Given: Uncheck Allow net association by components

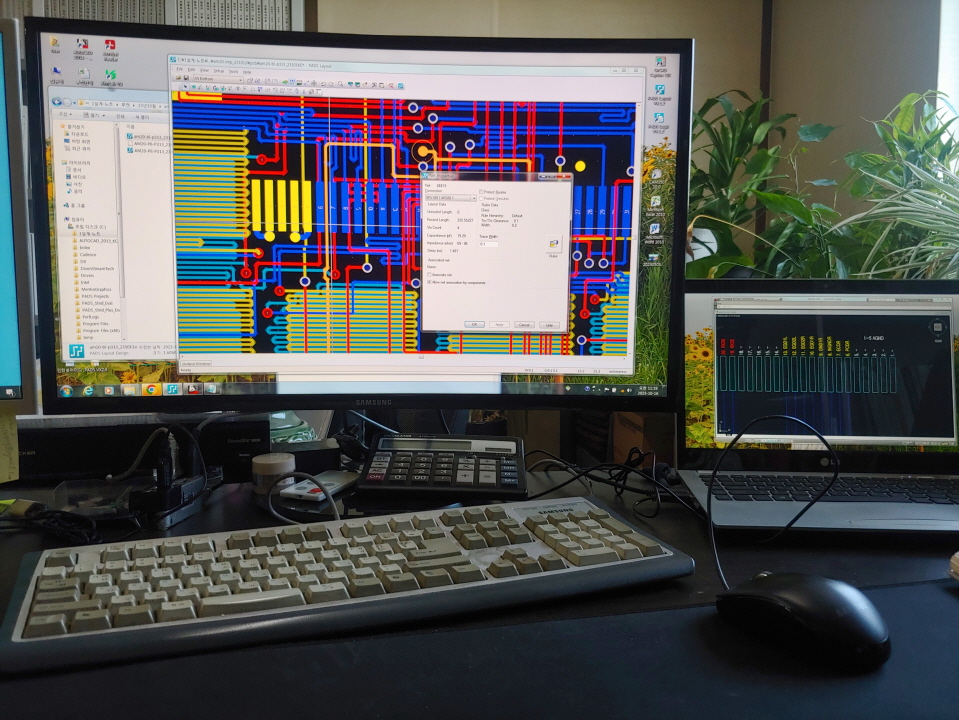Looking at the screenshot, I should tap(429, 282).
